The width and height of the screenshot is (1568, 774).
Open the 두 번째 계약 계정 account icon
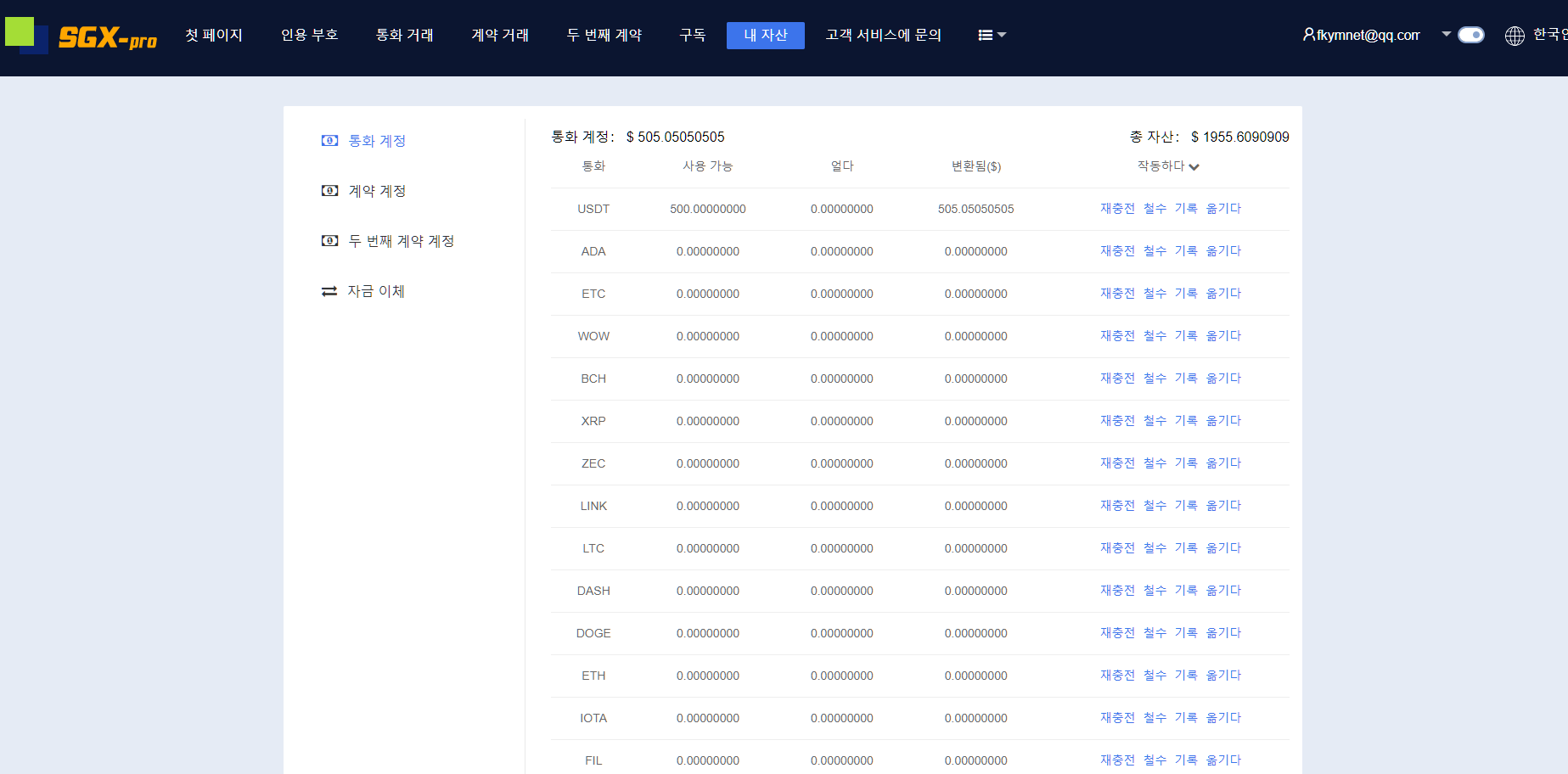tap(329, 241)
